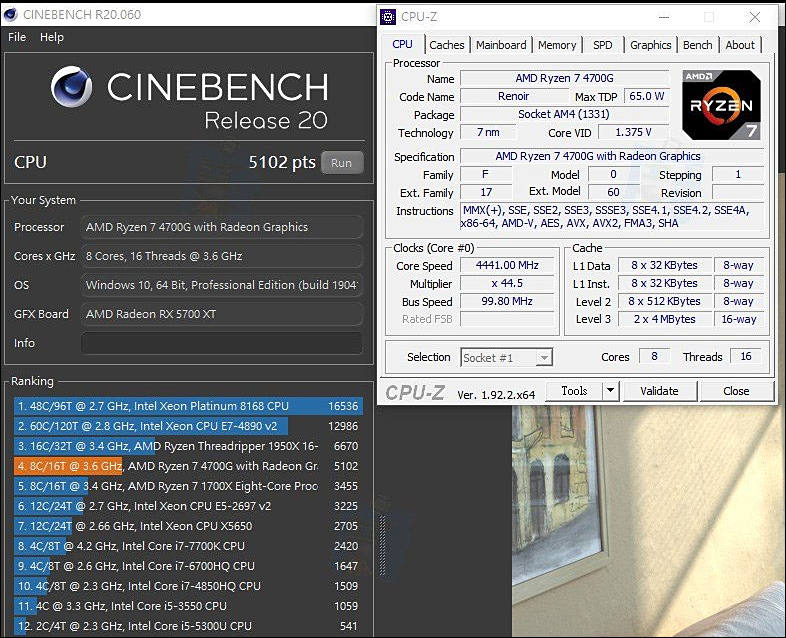786x638 pixels.
Task: Click the AMD Ryzen 7 logo badge
Action: point(721,105)
